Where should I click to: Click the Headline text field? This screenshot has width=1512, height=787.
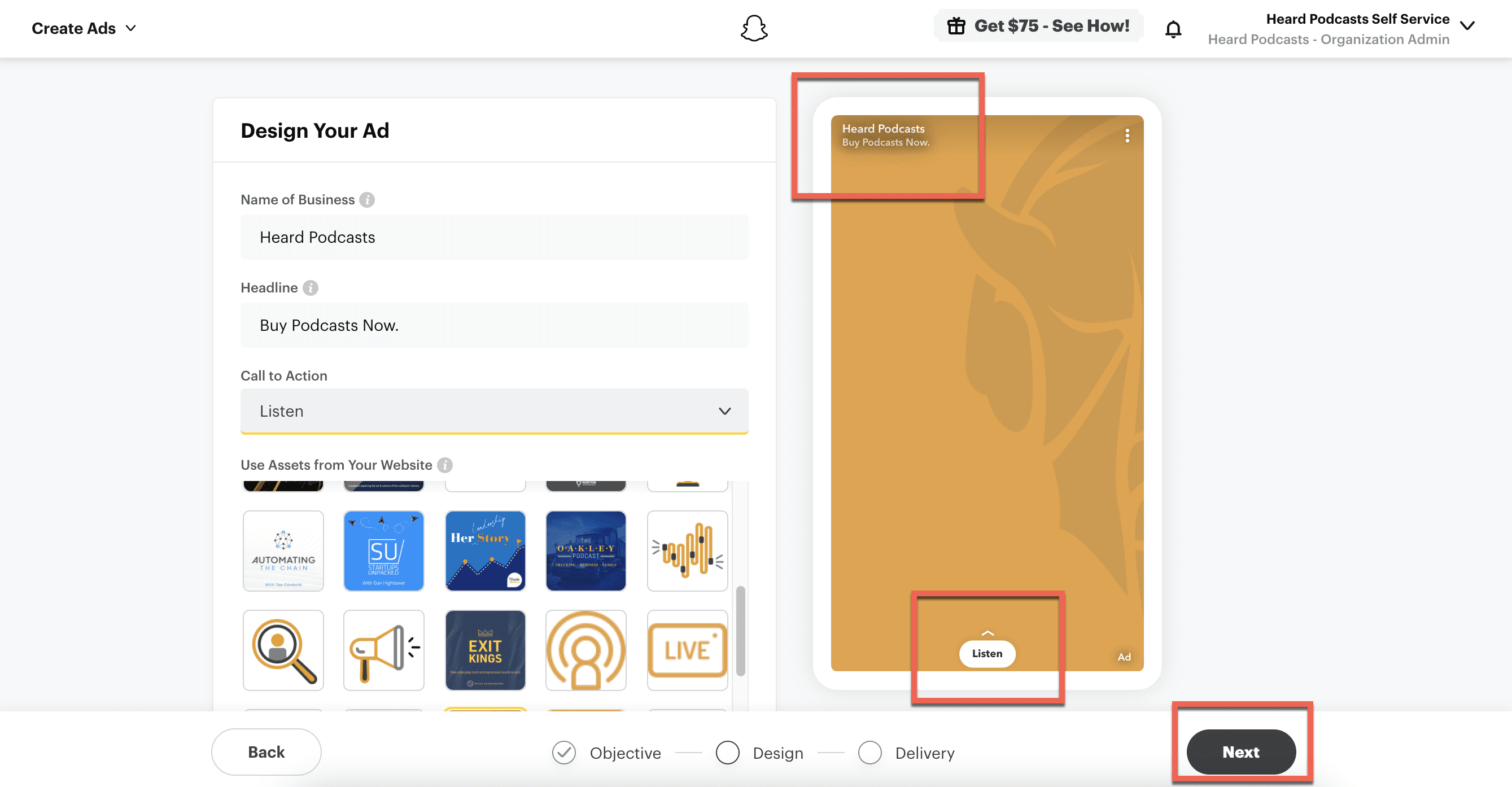[x=494, y=325]
